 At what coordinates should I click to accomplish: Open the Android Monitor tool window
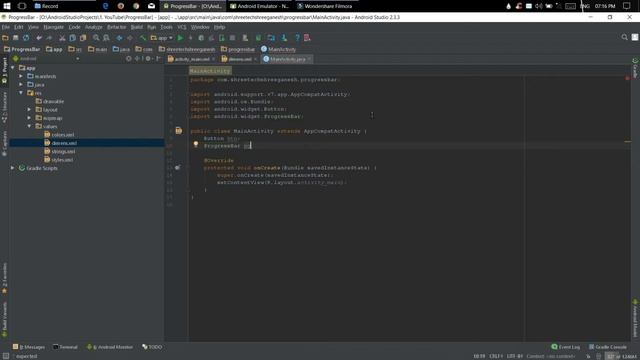[x=109, y=347]
